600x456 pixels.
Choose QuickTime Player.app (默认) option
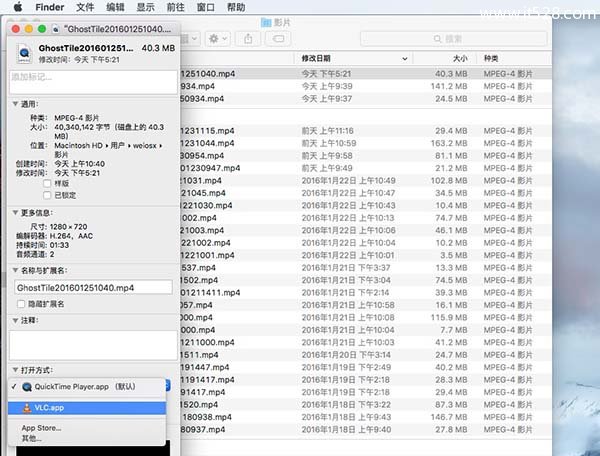[x=87, y=387]
